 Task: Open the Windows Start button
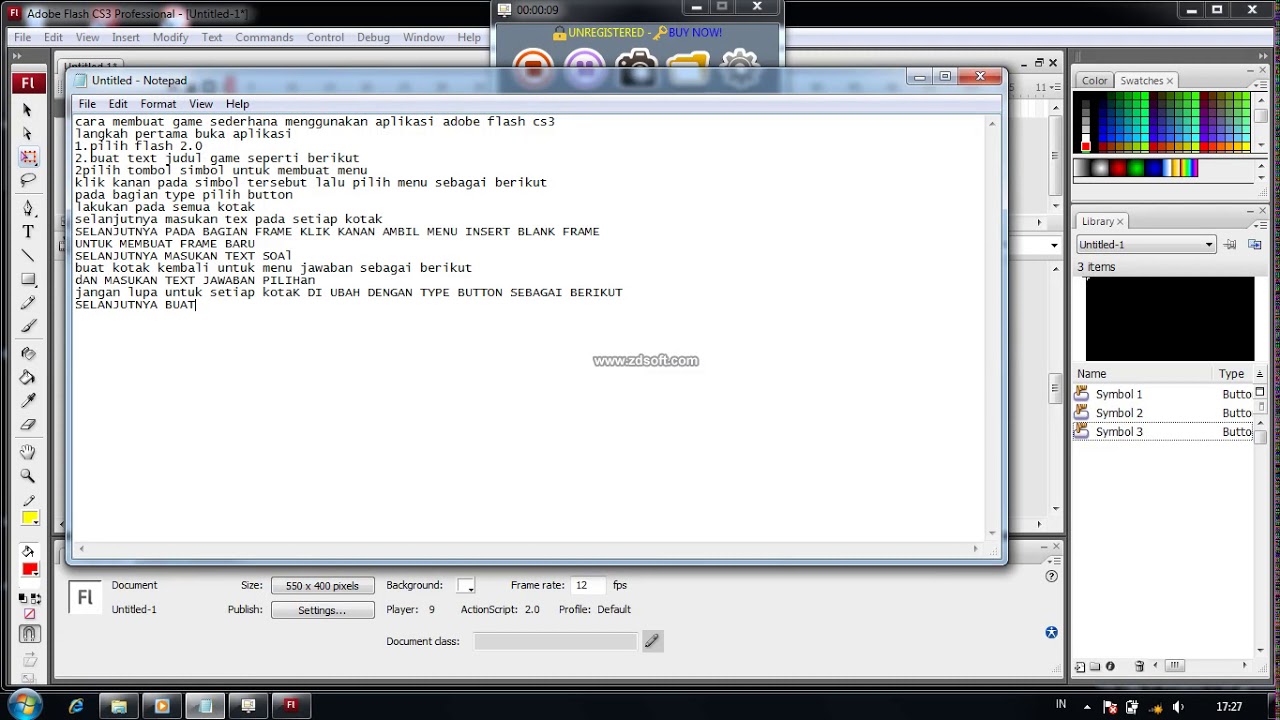pos(25,704)
